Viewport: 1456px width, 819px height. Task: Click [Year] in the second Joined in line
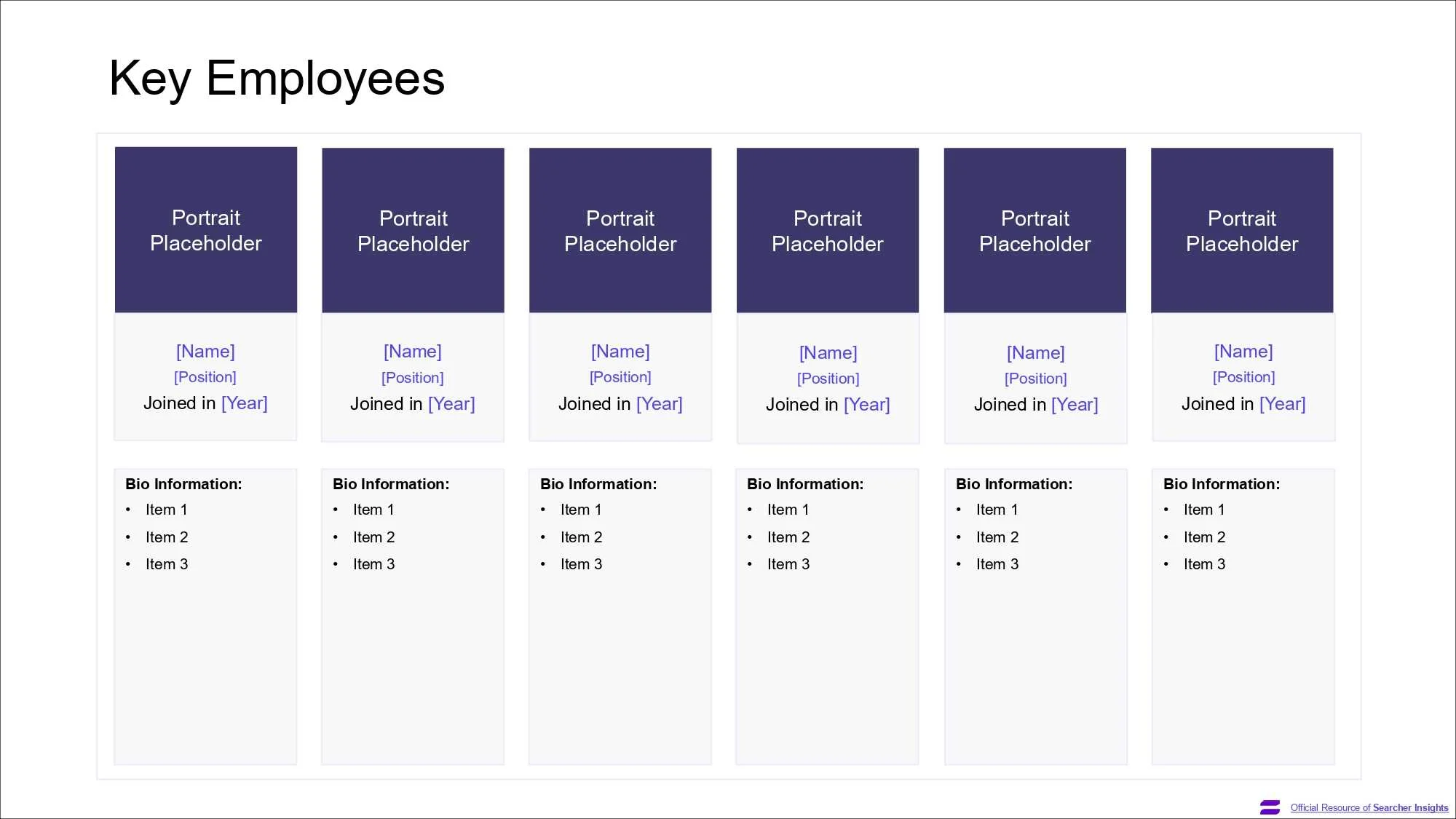pyautogui.click(x=451, y=404)
